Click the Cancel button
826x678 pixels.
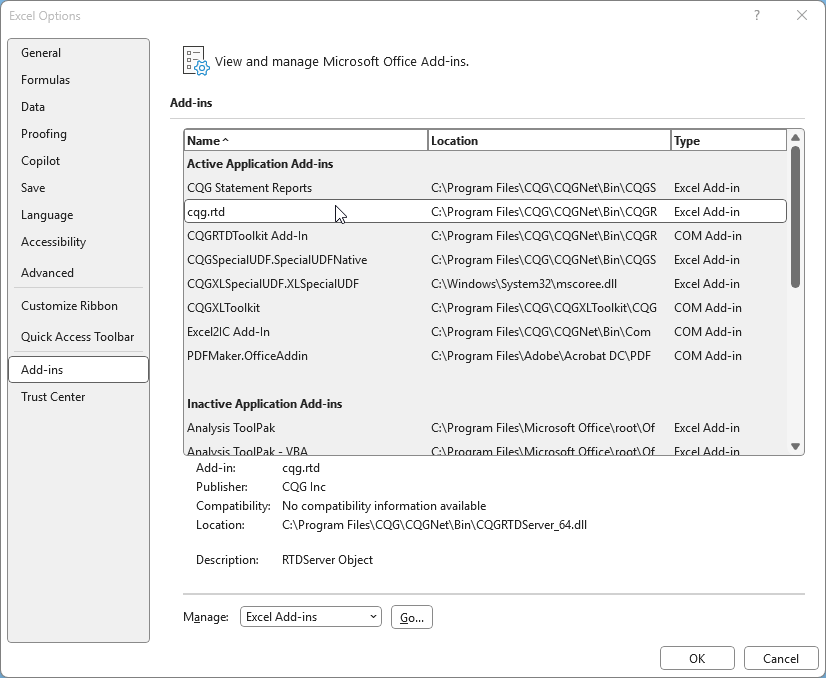781,658
